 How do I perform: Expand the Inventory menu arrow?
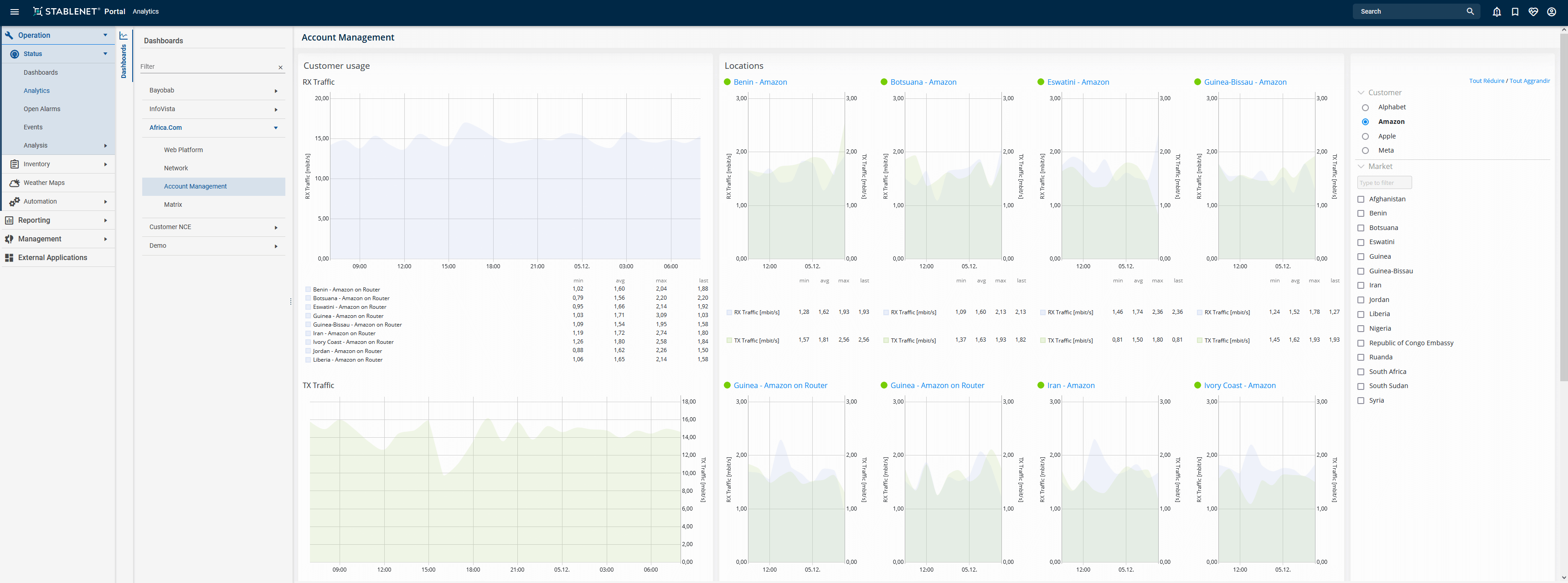pos(105,165)
